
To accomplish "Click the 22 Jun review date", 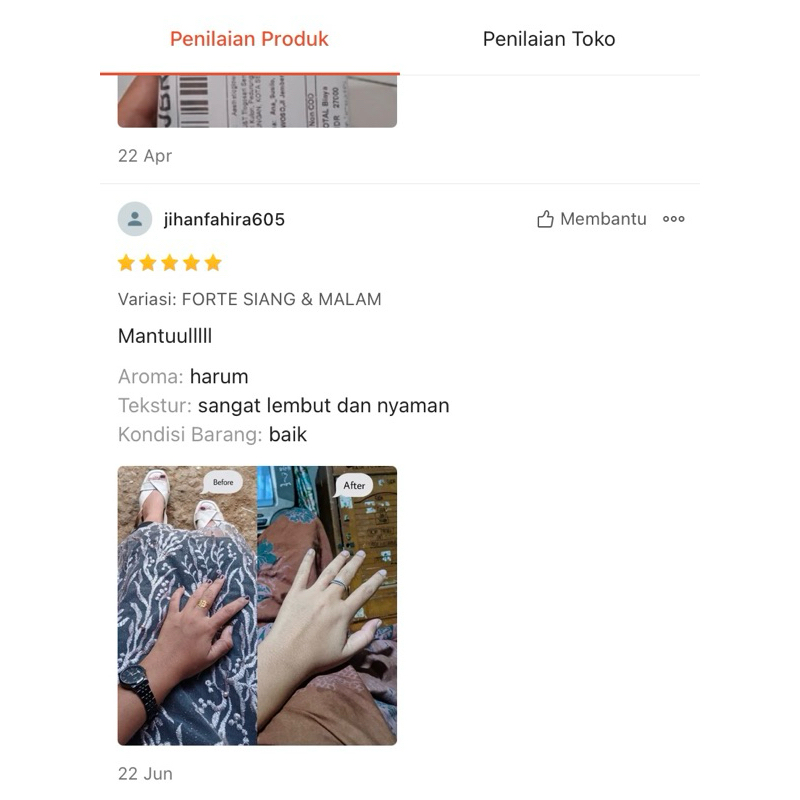I will tap(145, 773).
